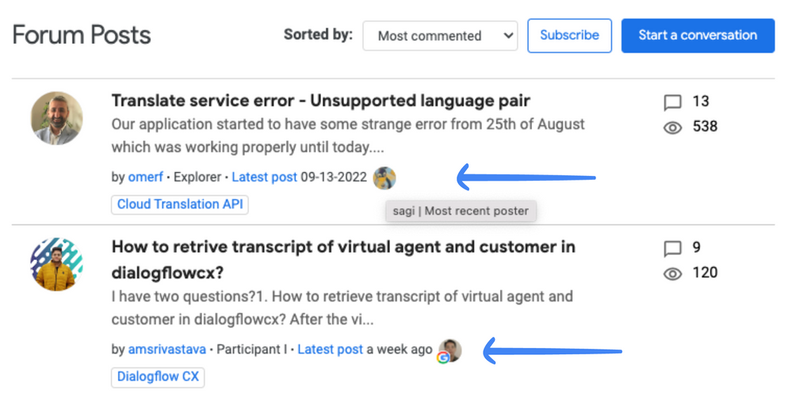The image size is (792, 397).
Task: Open the Most commented sort dropdown
Action: click(440, 36)
